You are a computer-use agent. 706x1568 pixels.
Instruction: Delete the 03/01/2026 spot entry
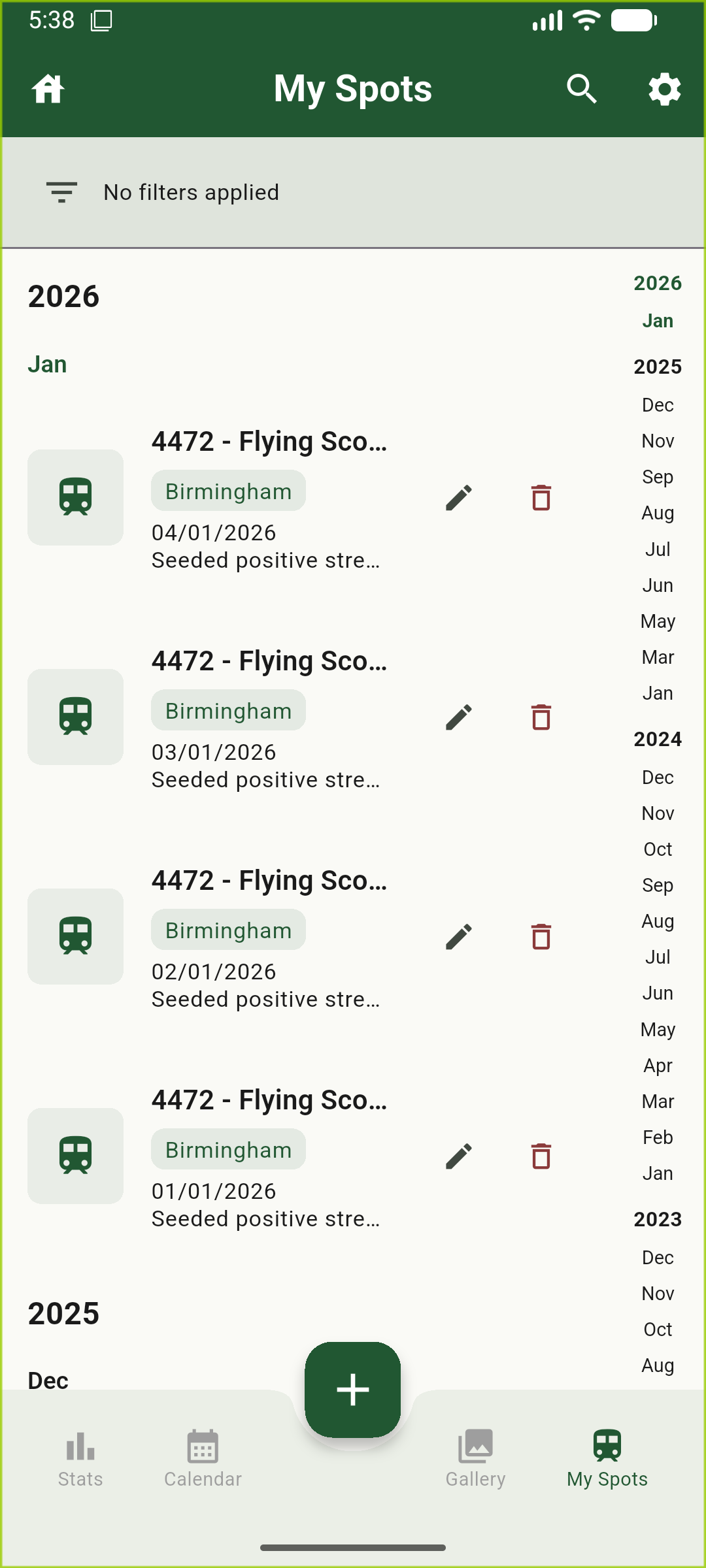[x=541, y=717]
